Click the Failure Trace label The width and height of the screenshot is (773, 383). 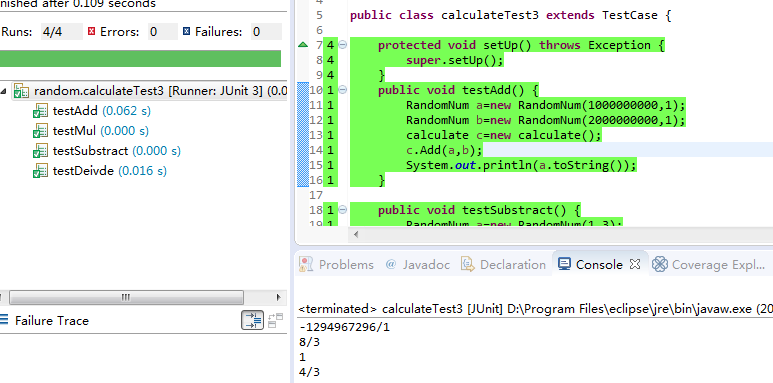(x=52, y=321)
